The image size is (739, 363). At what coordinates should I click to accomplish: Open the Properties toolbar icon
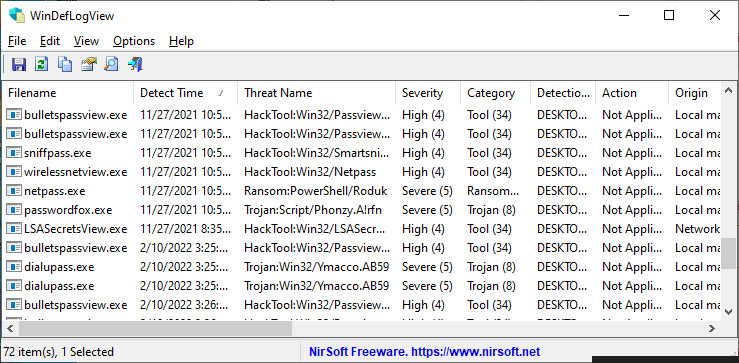click(88, 65)
